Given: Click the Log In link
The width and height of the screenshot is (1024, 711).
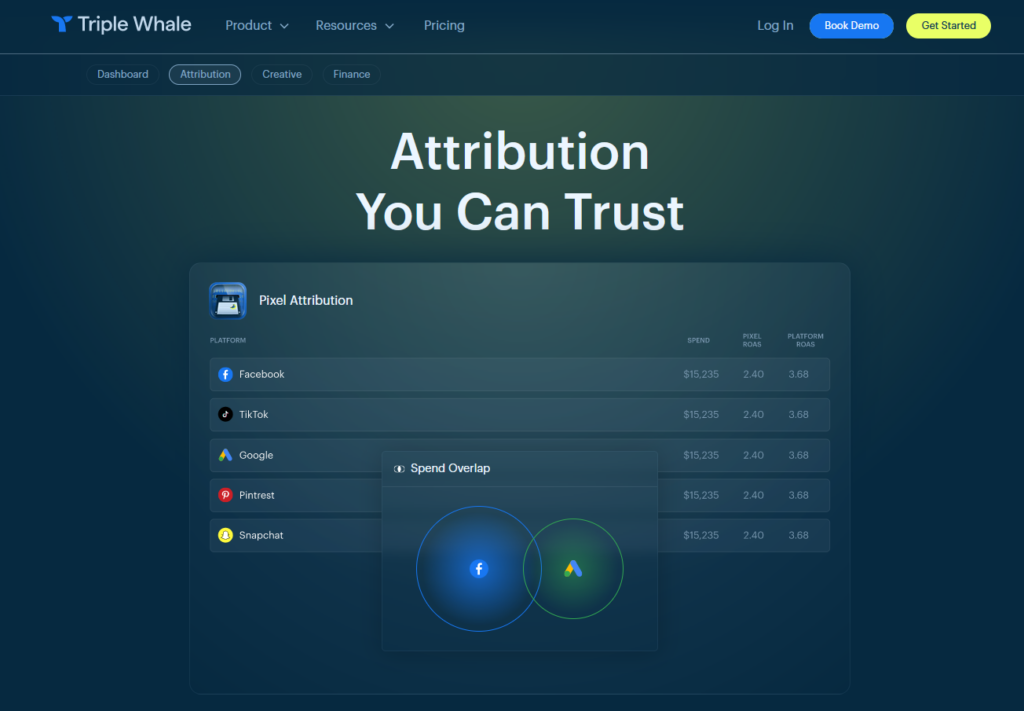Looking at the screenshot, I should pos(775,25).
